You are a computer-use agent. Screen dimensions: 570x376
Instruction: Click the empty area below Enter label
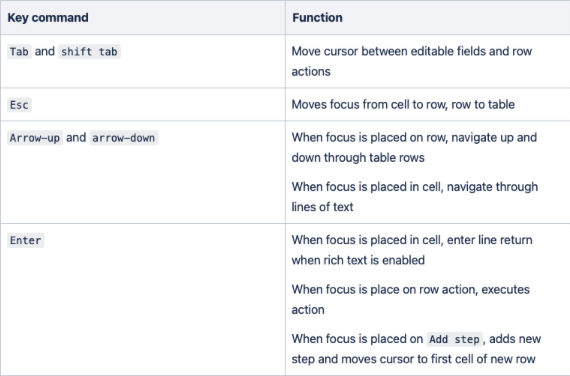click(x=142, y=313)
